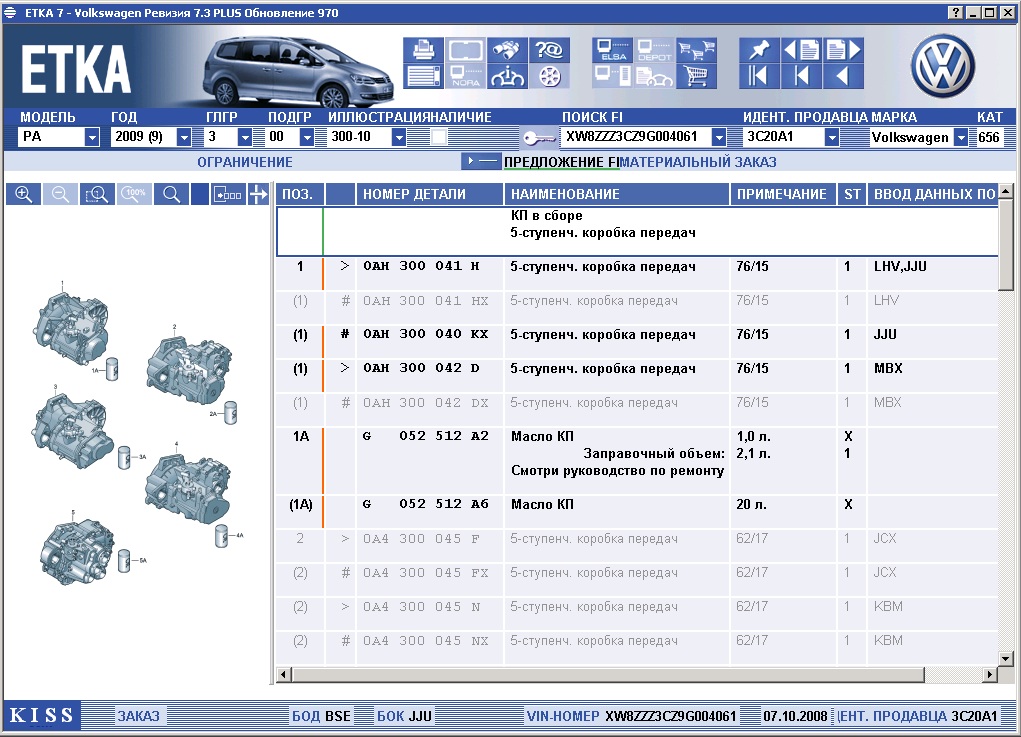Viewport: 1021px width, 737px height.
Task: Toggle the НАЛИЧИЕ checkbox
Action: tap(440, 137)
